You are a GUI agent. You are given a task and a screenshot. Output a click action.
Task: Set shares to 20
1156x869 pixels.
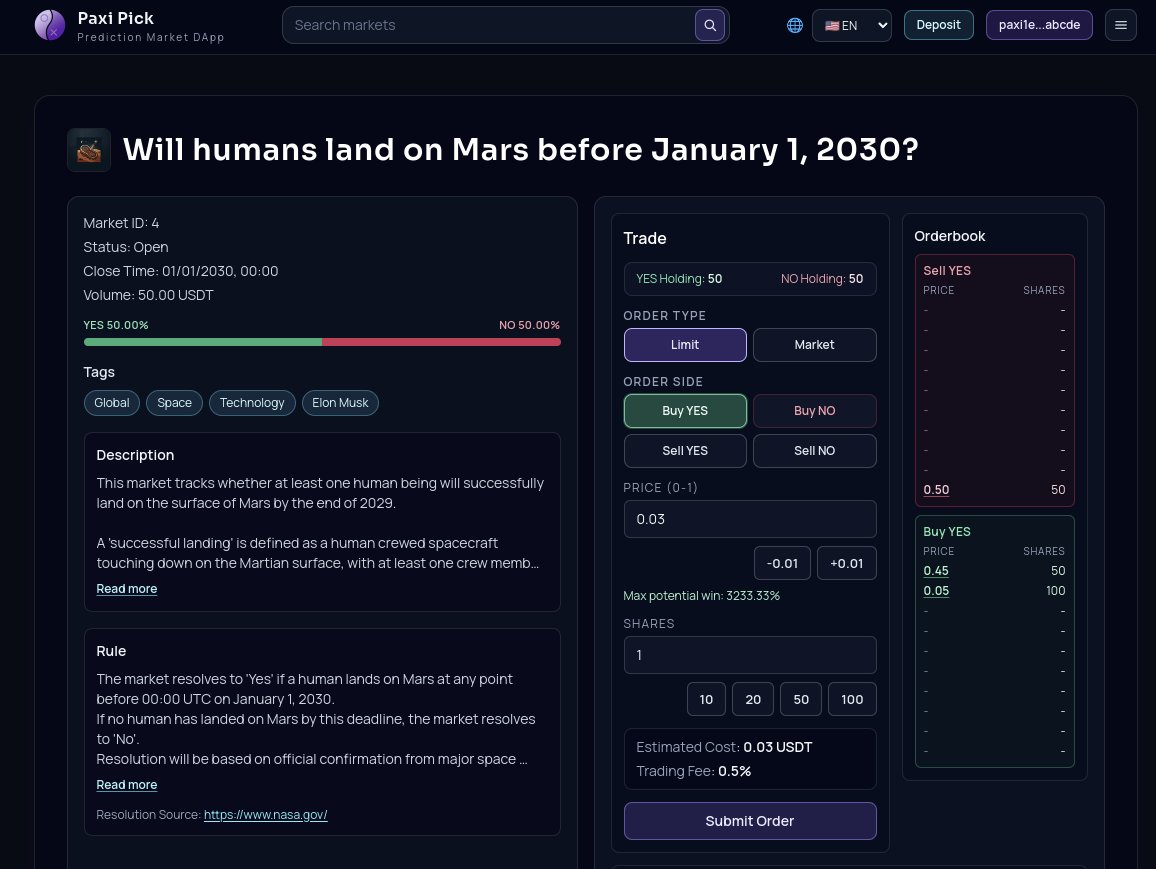click(x=753, y=699)
